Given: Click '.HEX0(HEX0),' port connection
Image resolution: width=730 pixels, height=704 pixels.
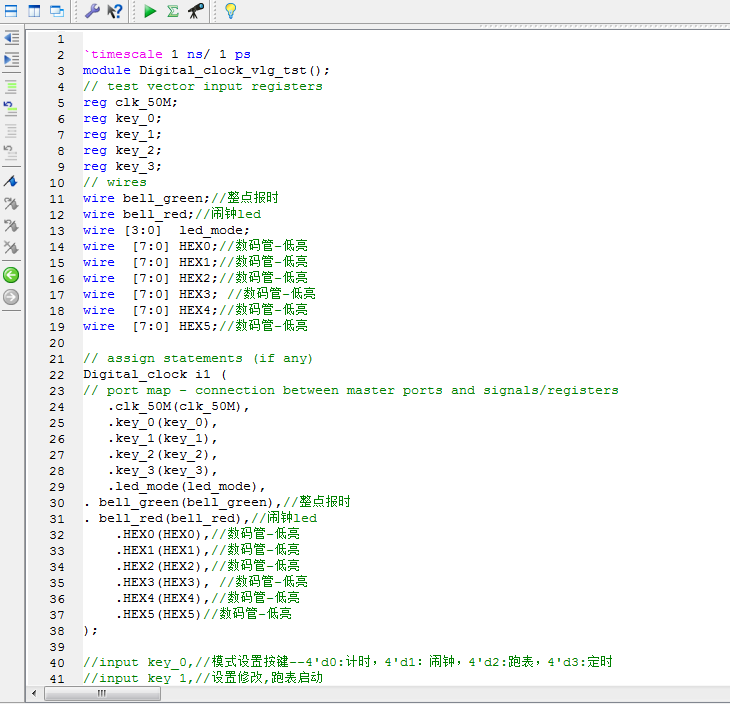Looking at the screenshot, I should 163,535.
